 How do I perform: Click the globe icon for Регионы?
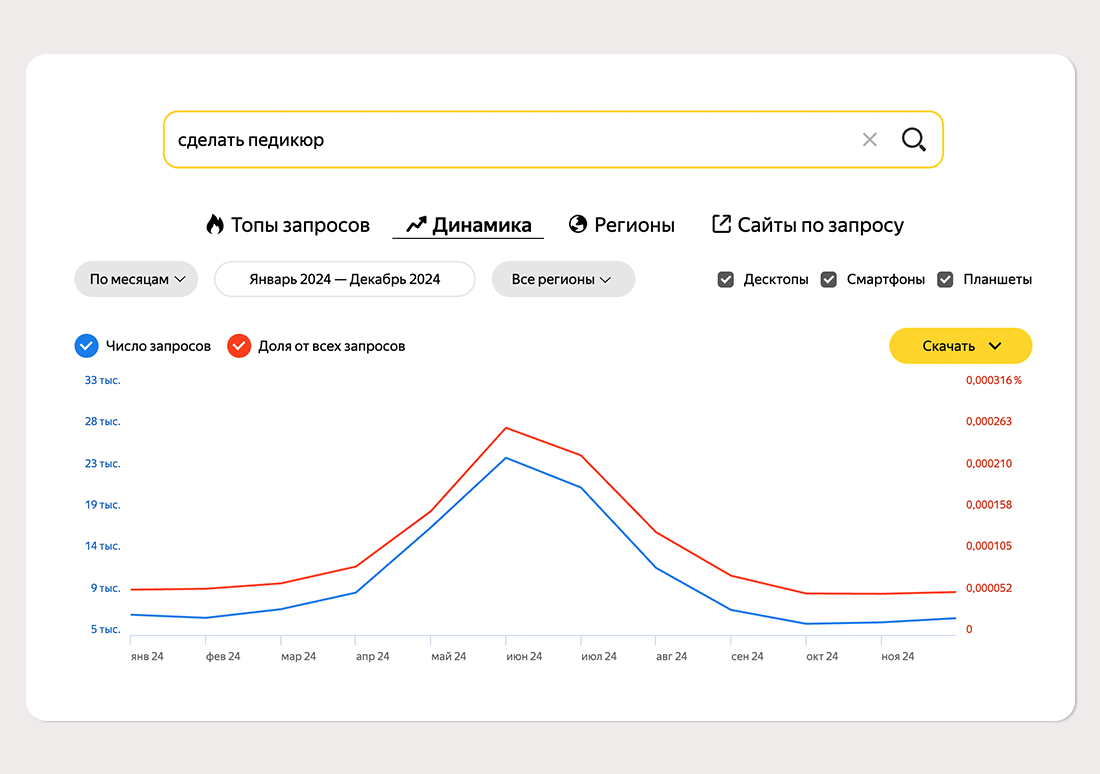pos(578,225)
